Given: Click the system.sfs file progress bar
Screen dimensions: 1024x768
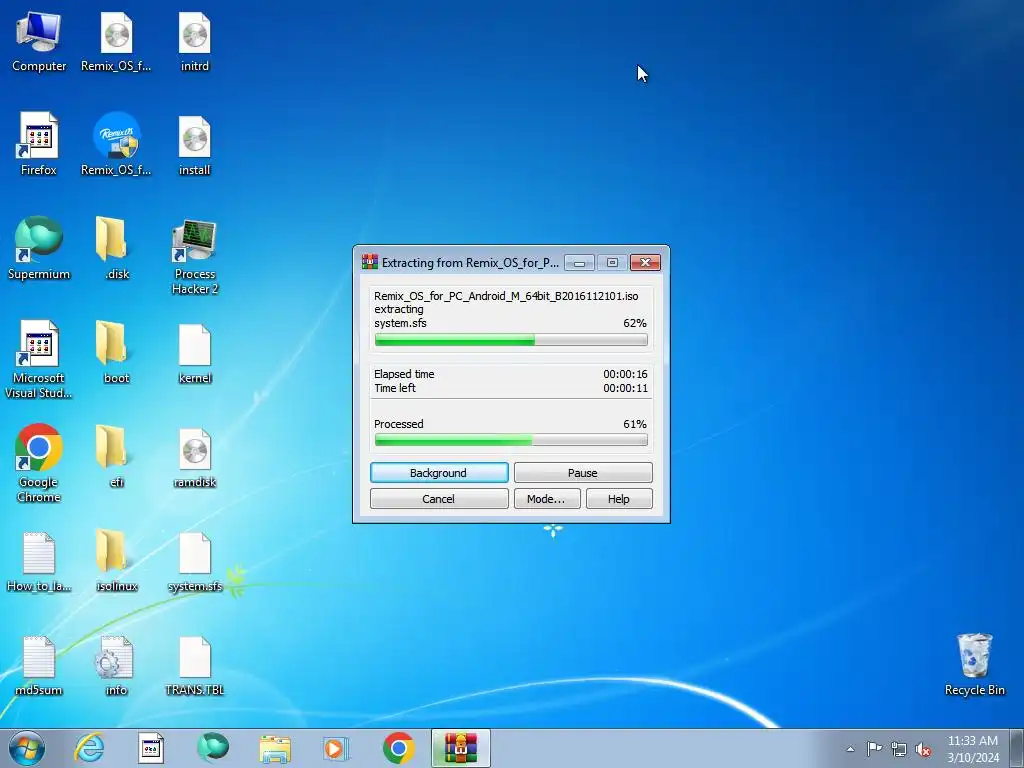Looking at the screenshot, I should [x=511, y=340].
